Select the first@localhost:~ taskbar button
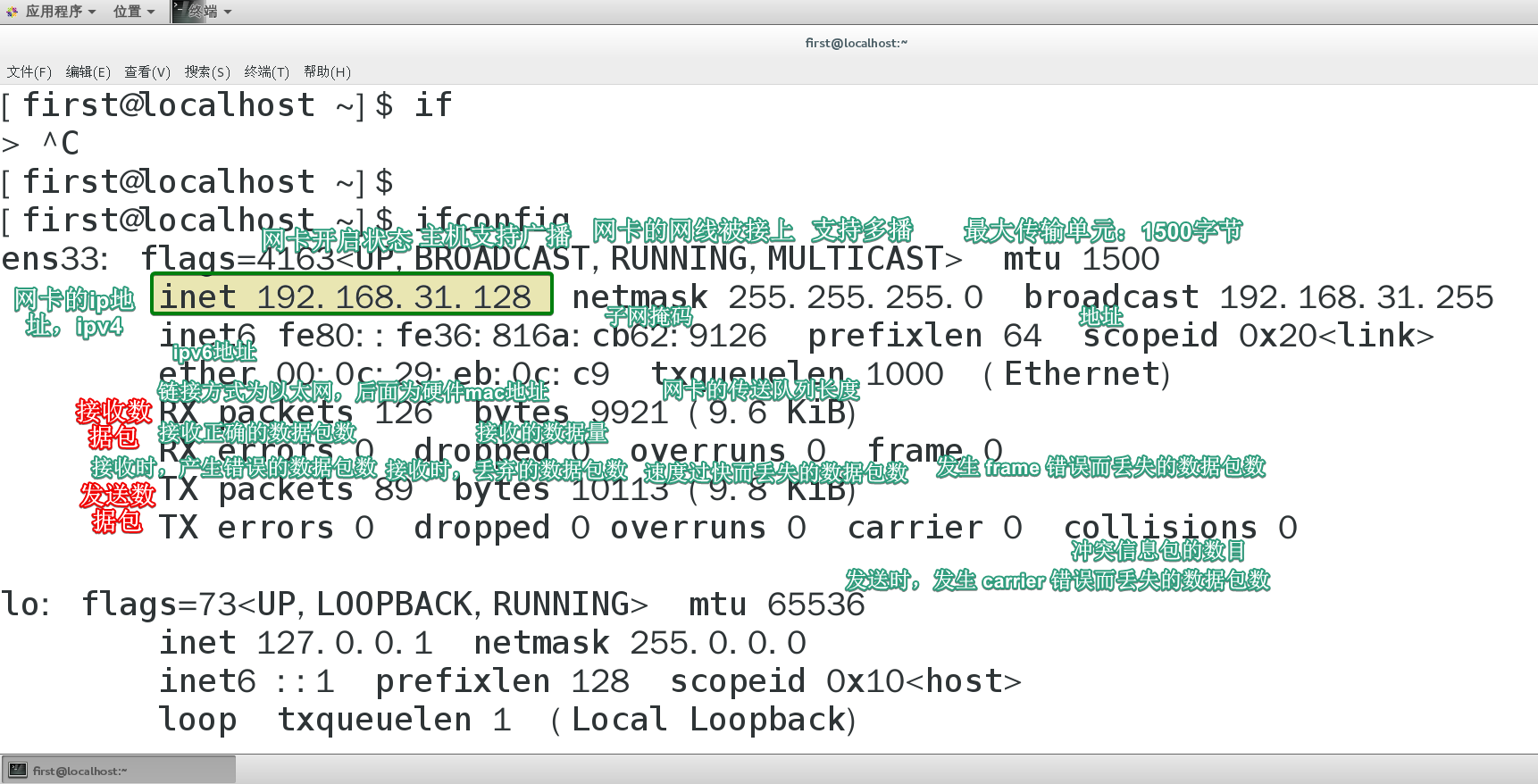Viewport: 1538px width, 784px height. [x=119, y=770]
